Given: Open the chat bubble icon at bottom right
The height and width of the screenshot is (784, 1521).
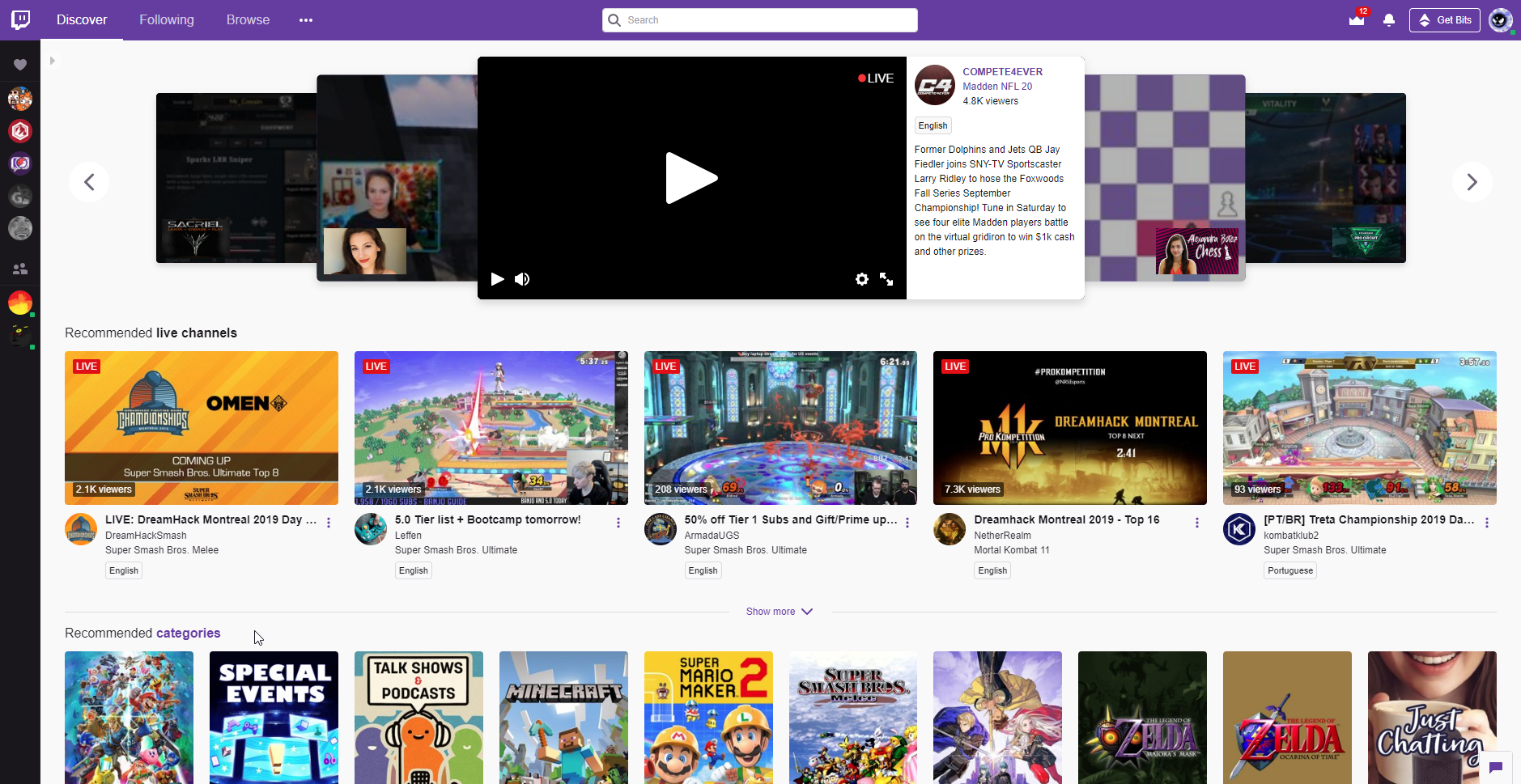Looking at the screenshot, I should pyautogui.click(x=1496, y=767).
